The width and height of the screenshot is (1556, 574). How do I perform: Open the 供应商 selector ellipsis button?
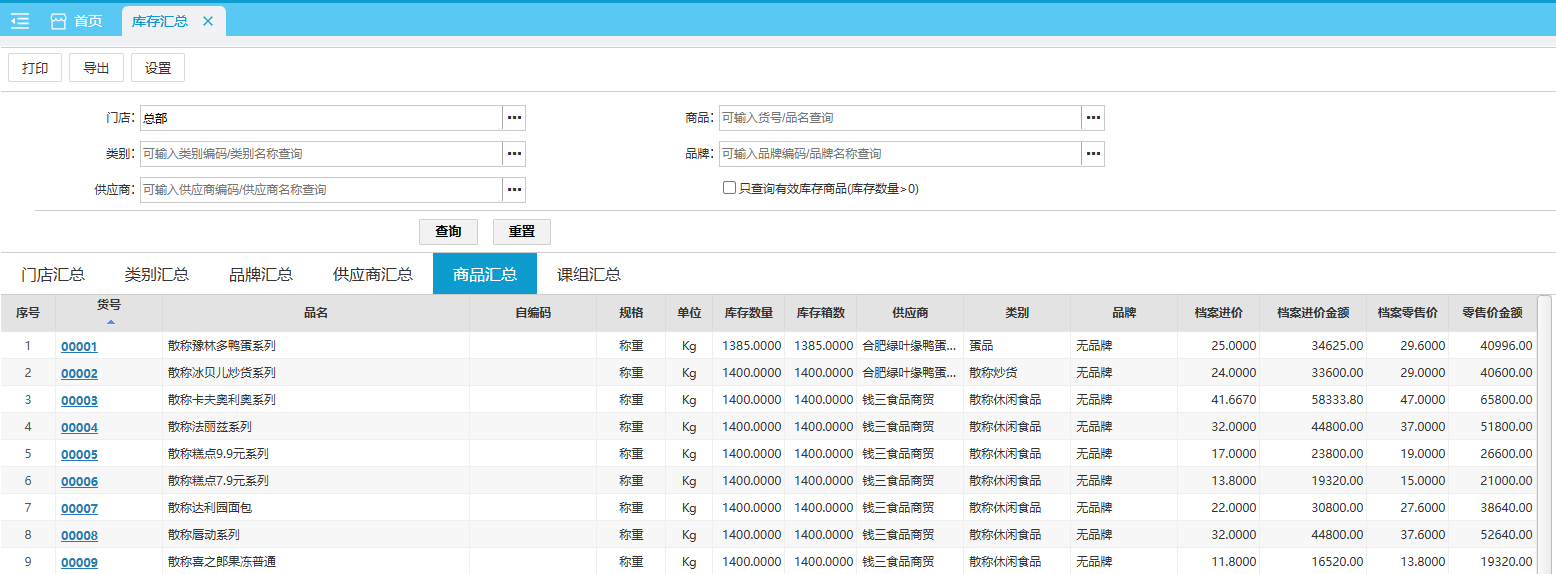tap(514, 190)
